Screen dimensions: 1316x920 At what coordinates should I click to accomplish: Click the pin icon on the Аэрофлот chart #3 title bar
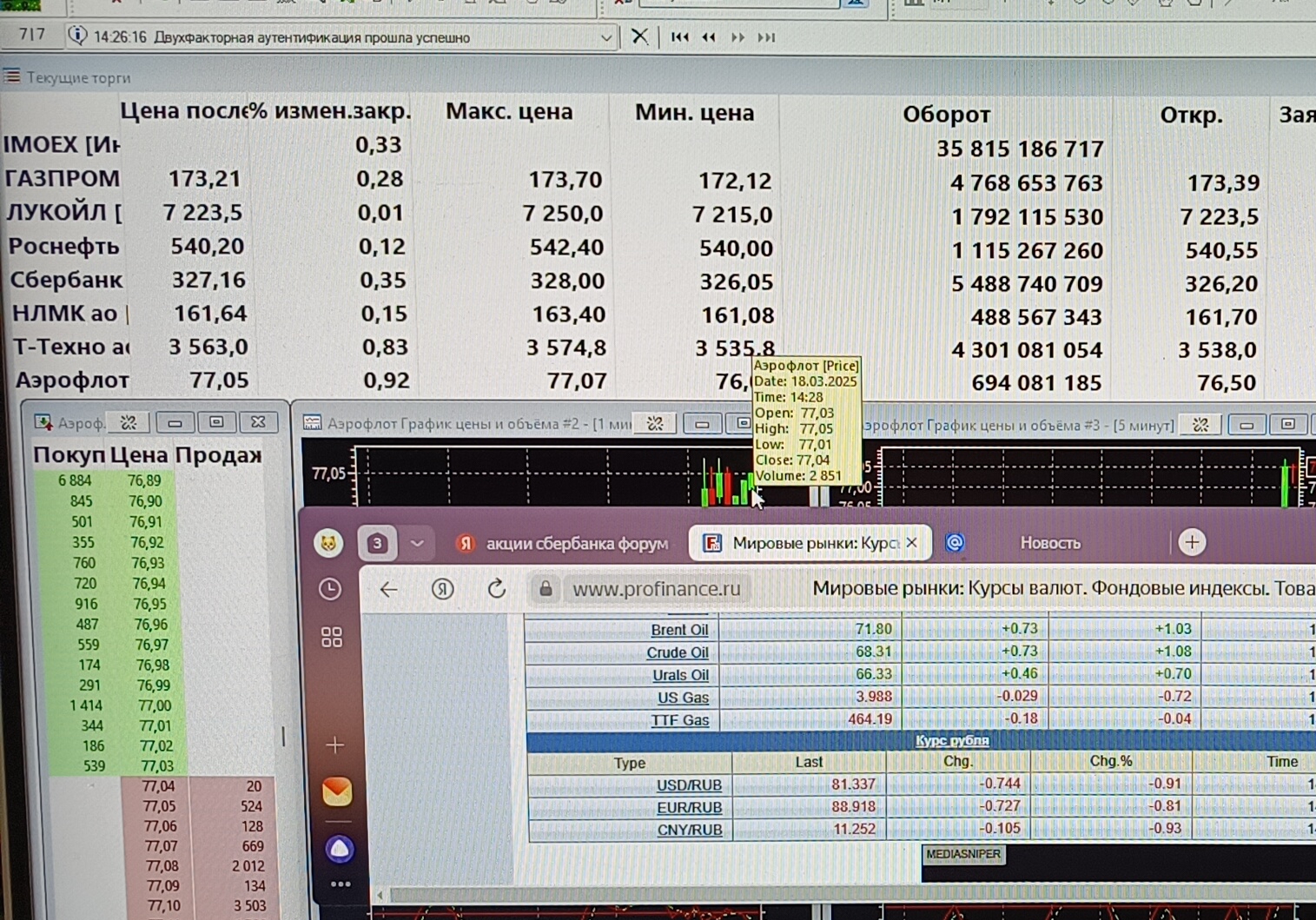pyautogui.click(x=1200, y=425)
